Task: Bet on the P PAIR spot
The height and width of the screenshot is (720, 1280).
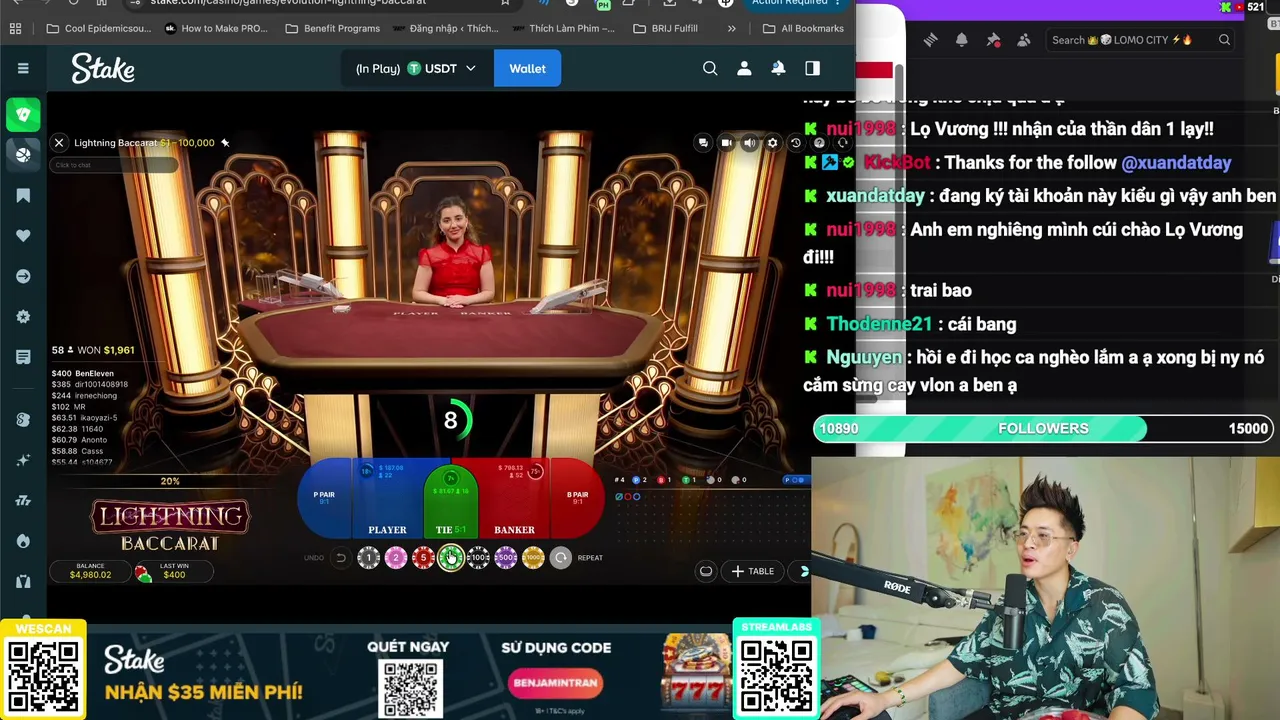Action: (324, 498)
